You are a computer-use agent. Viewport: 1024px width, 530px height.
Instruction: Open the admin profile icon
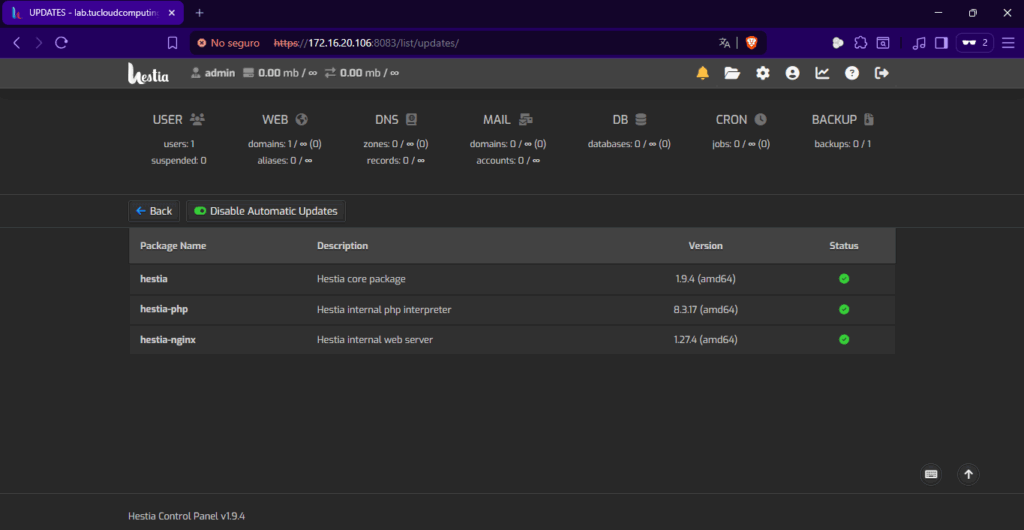coord(792,73)
